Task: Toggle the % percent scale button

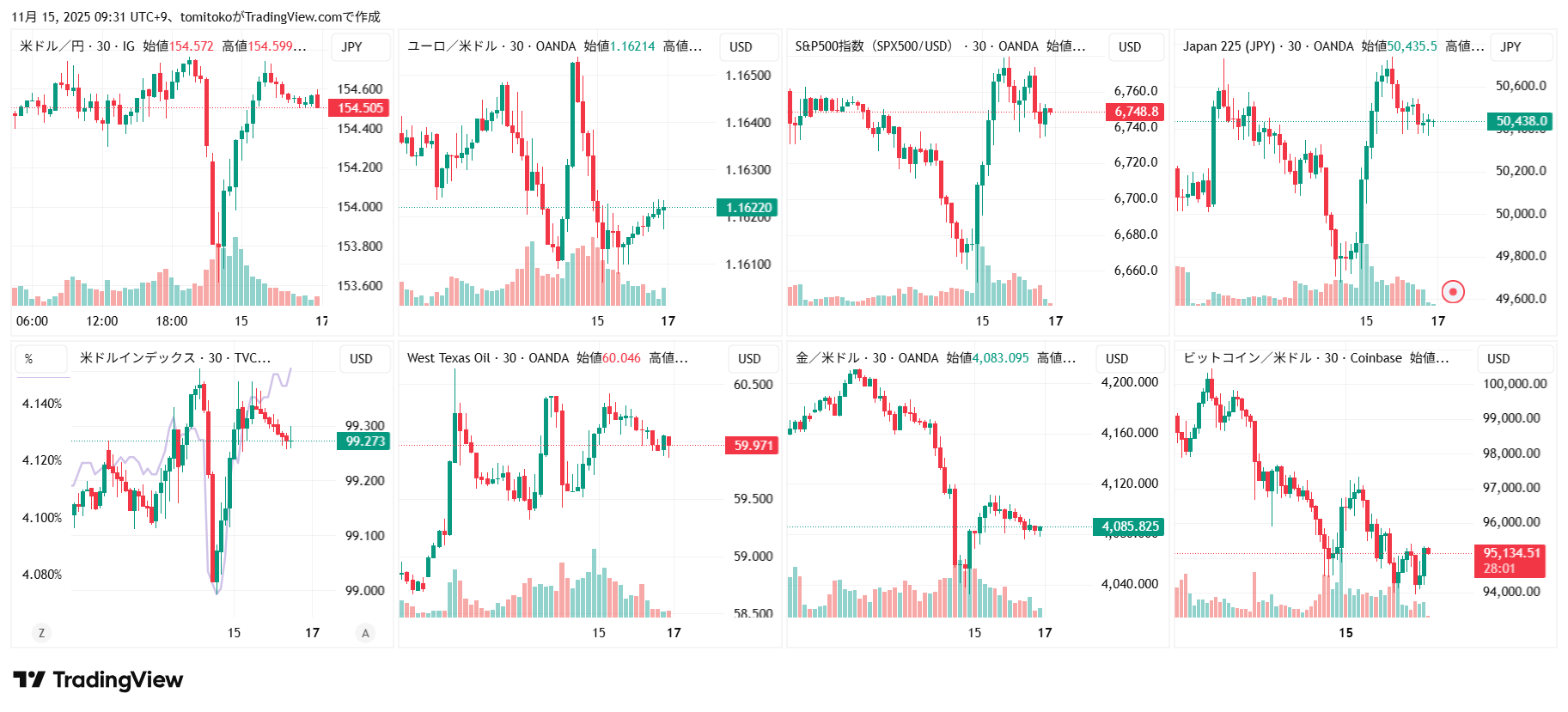Action: 29,359
